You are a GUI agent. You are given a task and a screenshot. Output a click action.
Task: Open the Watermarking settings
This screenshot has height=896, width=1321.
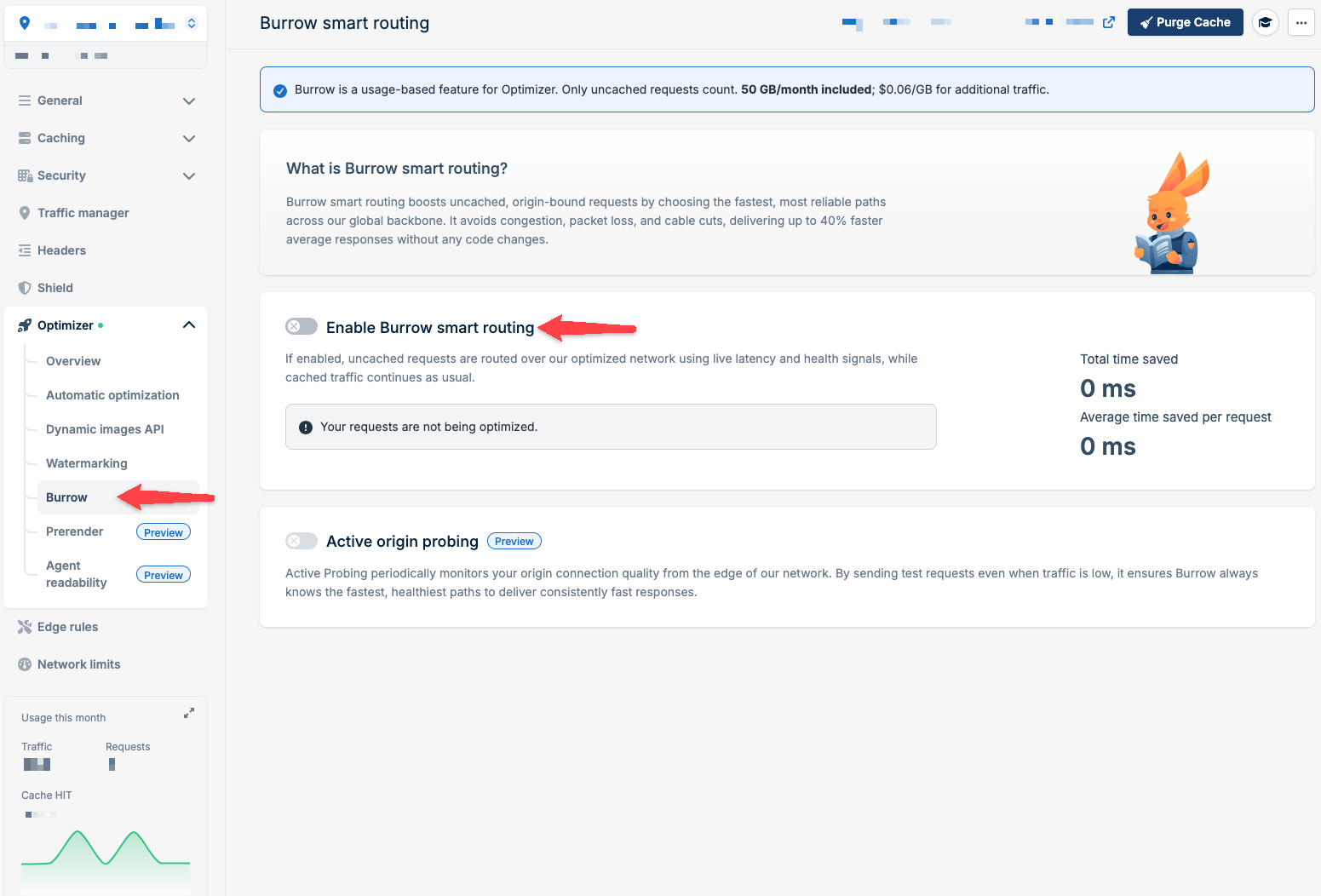(x=87, y=463)
